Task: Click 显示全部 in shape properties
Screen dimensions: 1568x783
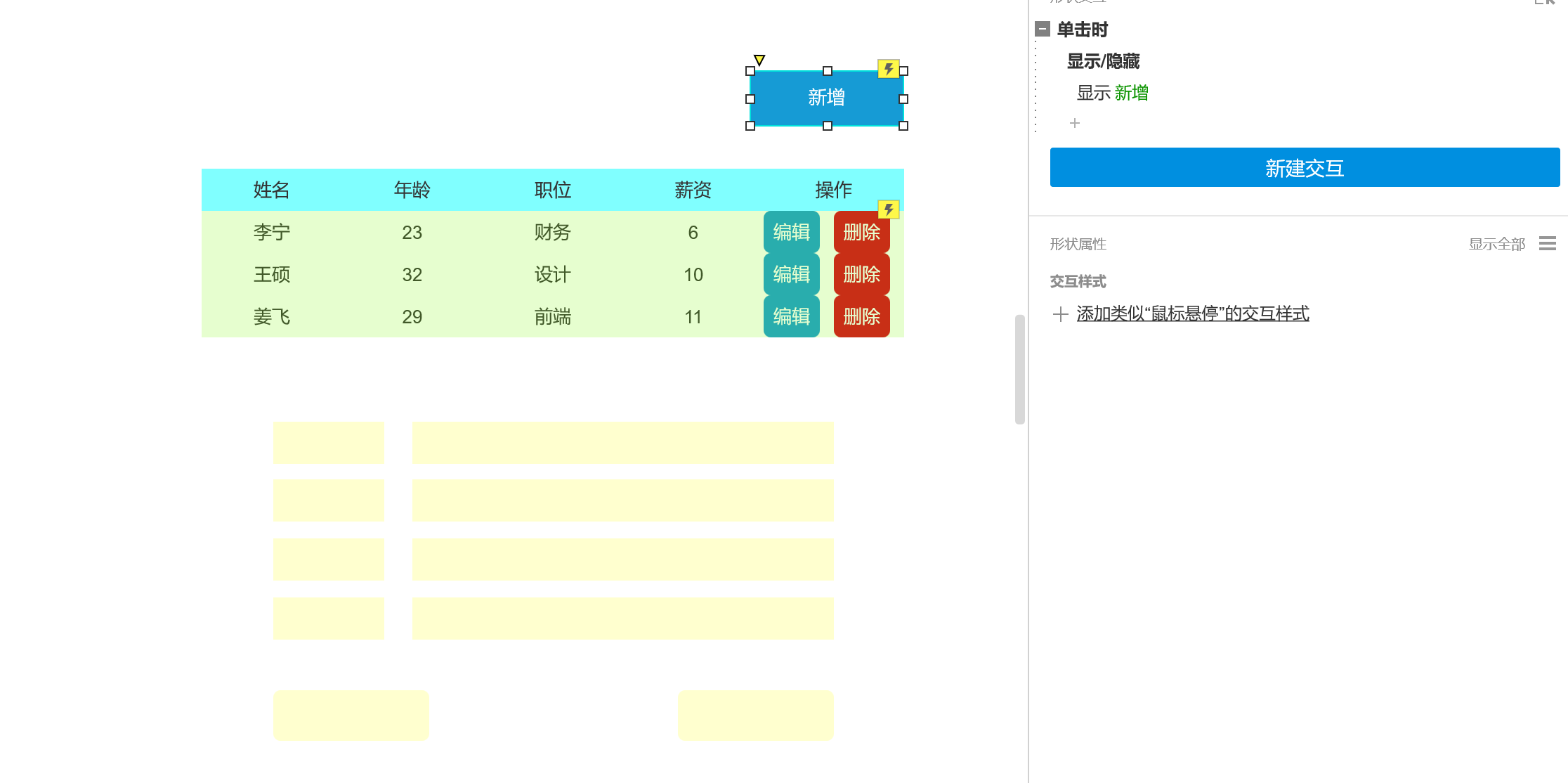Action: (1496, 244)
